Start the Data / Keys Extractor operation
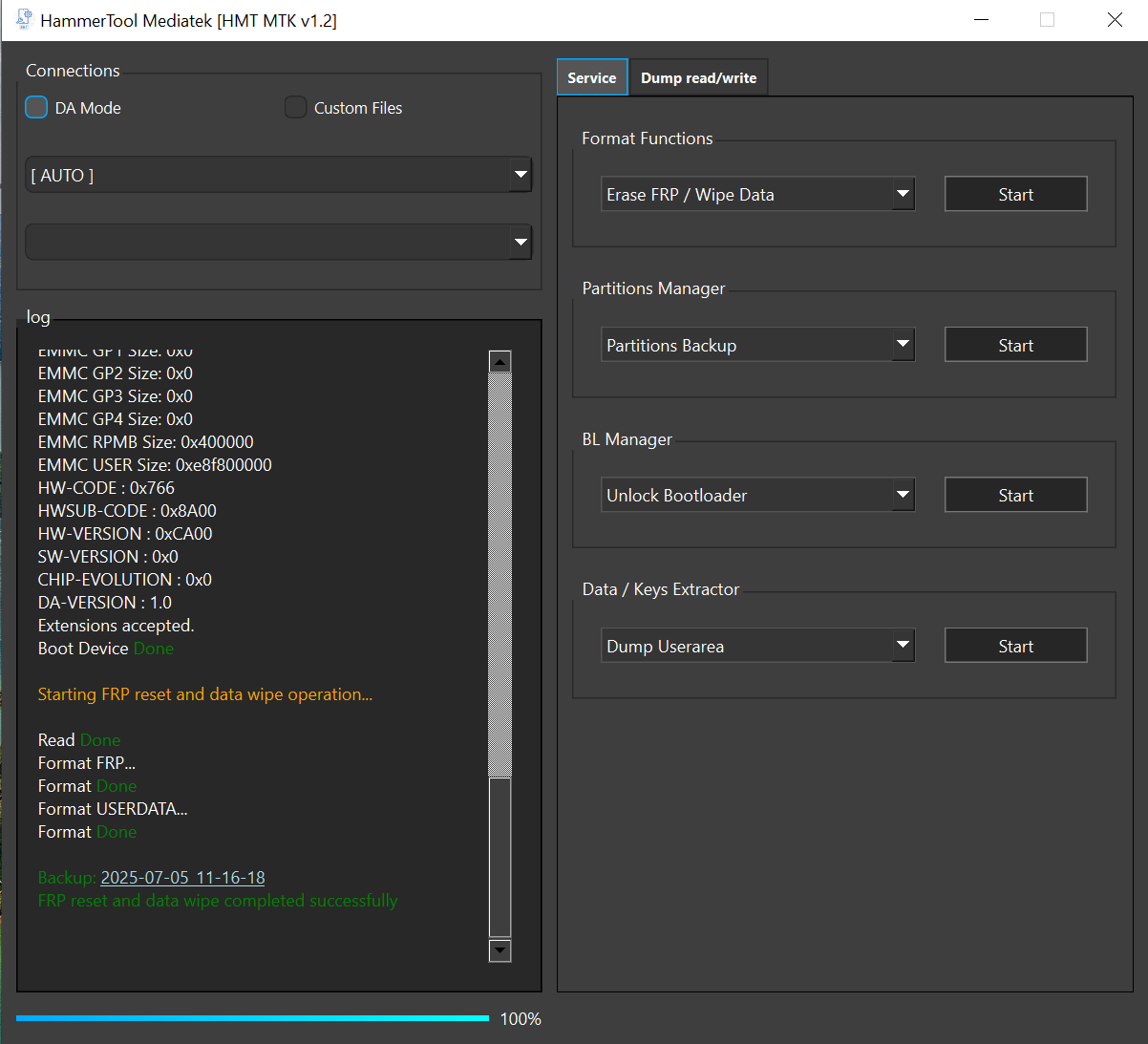 [1016, 646]
